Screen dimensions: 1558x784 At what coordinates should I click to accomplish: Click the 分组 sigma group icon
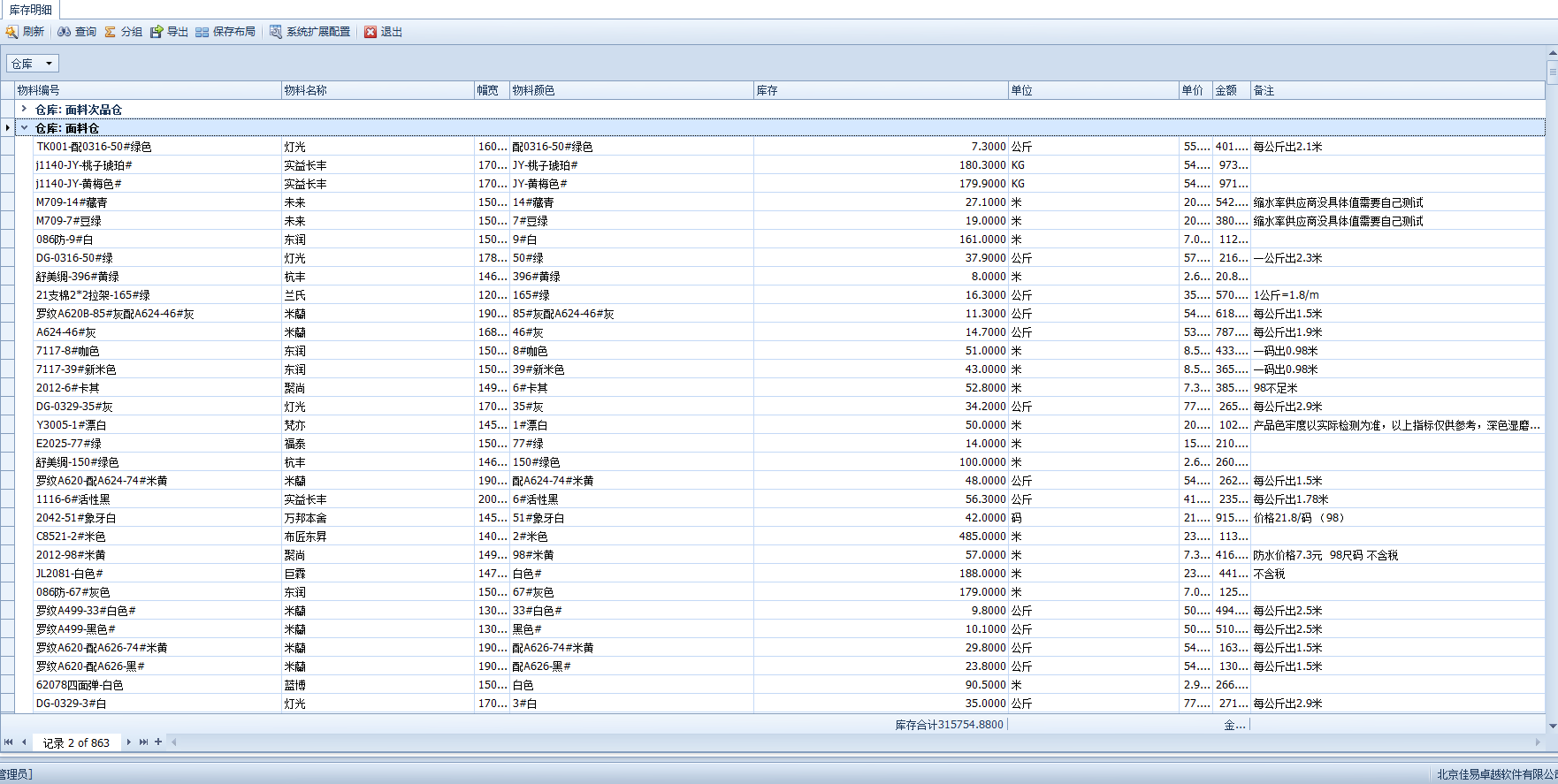(x=111, y=32)
